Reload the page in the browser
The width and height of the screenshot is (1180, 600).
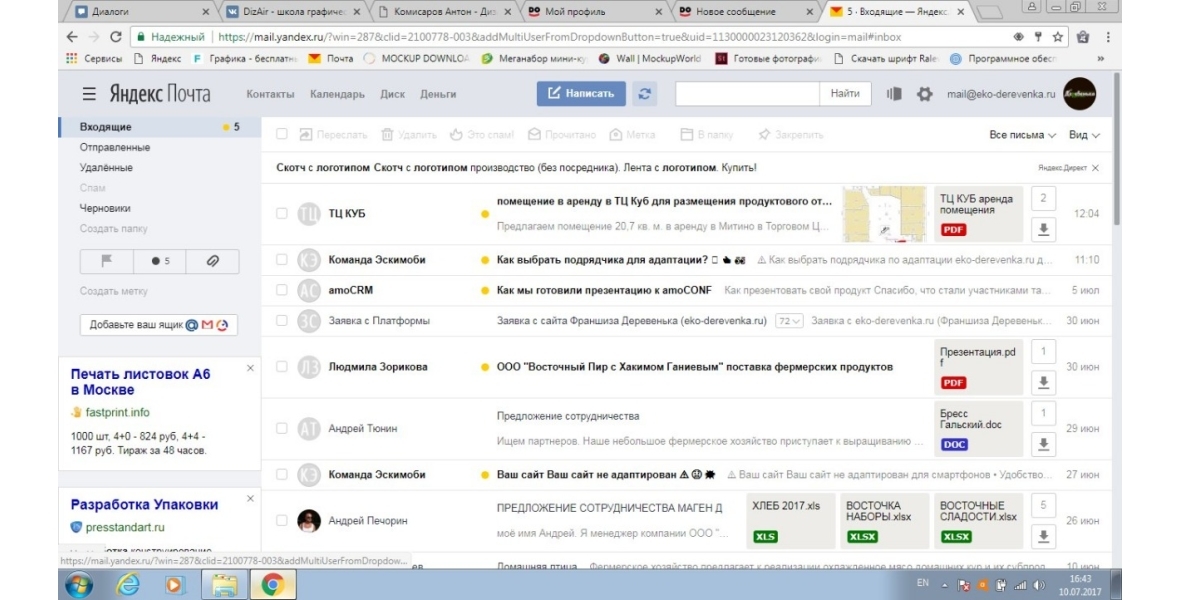click(116, 37)
